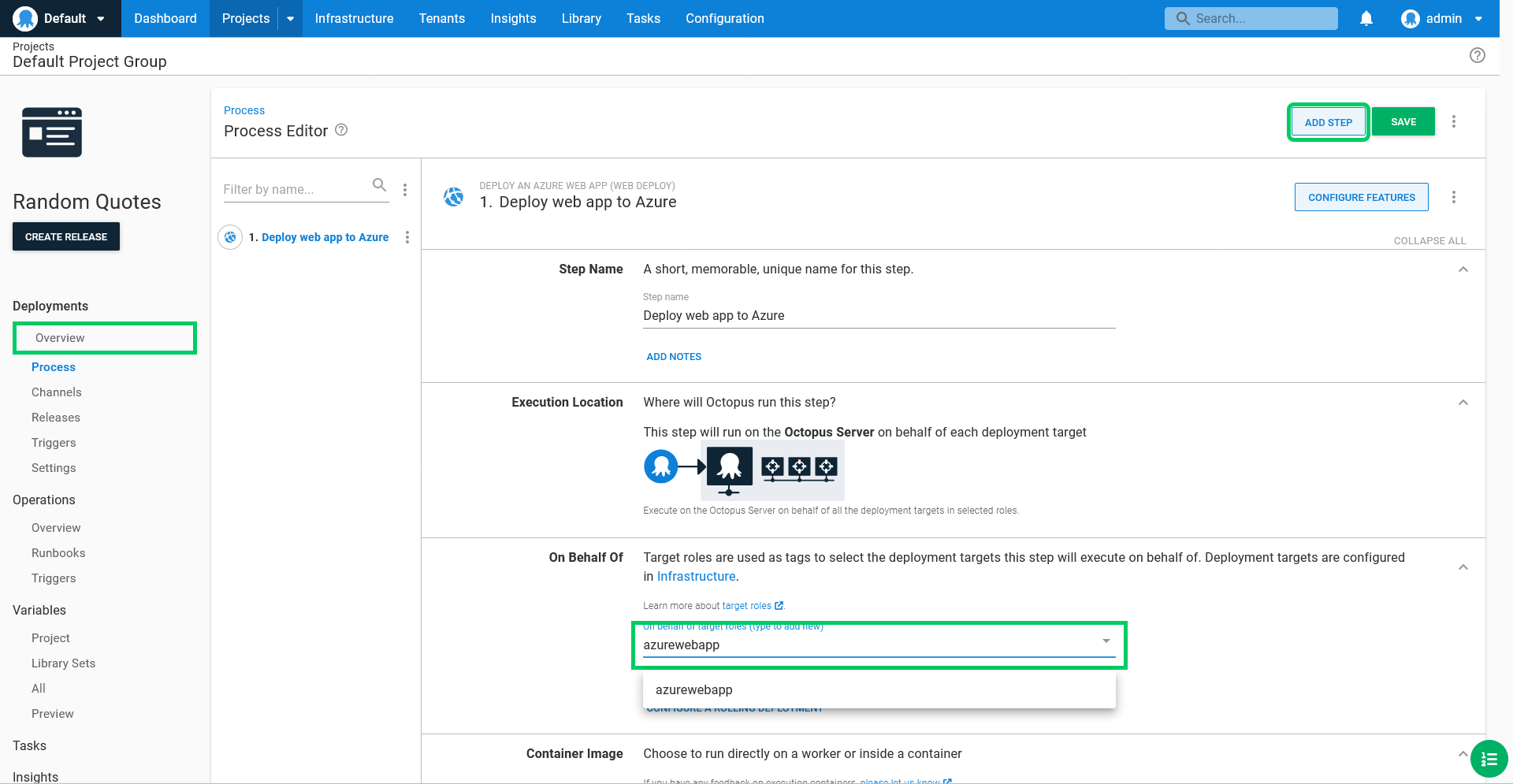Image resolution: width=1513 pixels, height=784 pixels.
Task: Click the Octopus logo in the top bar
Action: (x=25, y=18)
